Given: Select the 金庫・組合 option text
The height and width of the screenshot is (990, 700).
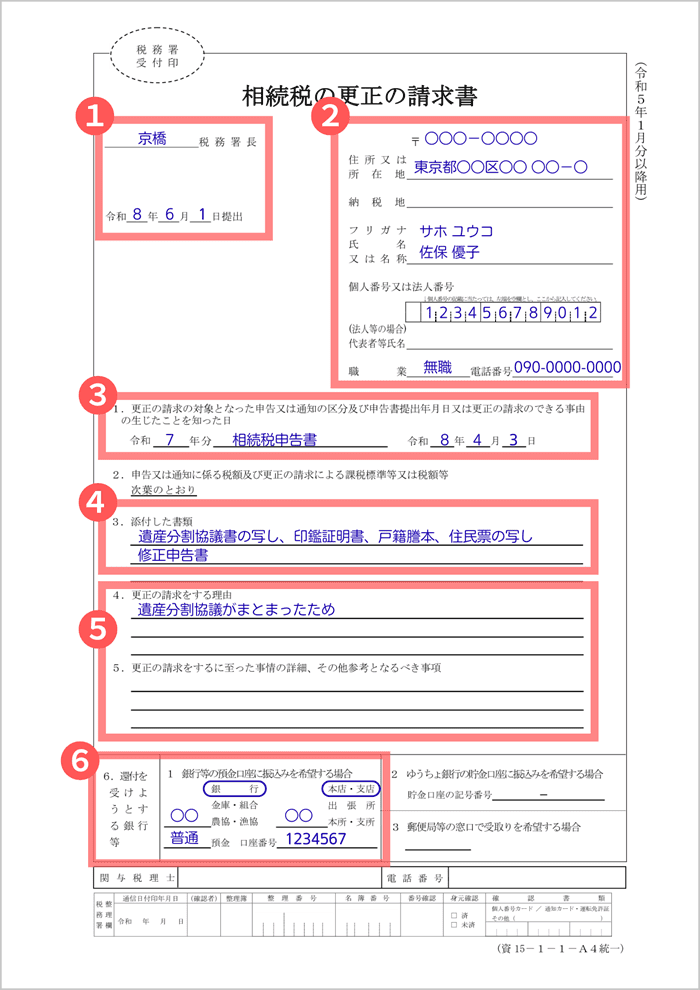Looking at the screenshot, I should (235, 805).
